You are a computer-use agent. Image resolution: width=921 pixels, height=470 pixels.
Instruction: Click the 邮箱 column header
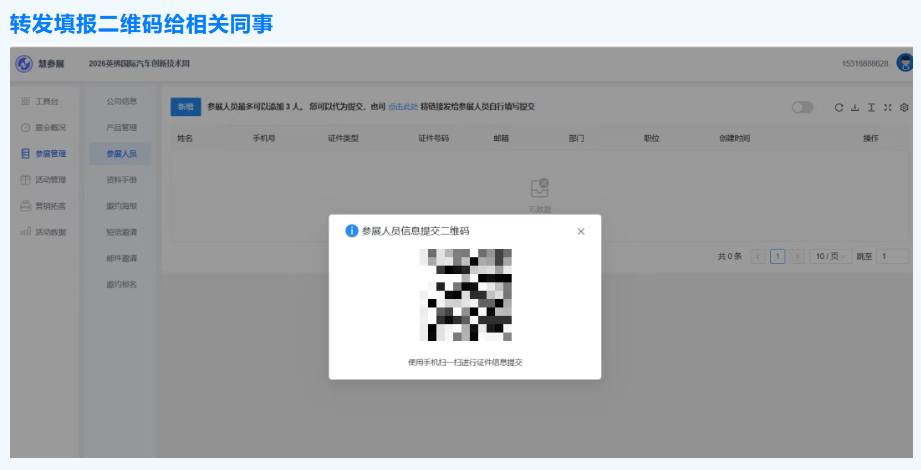[501, 139]
